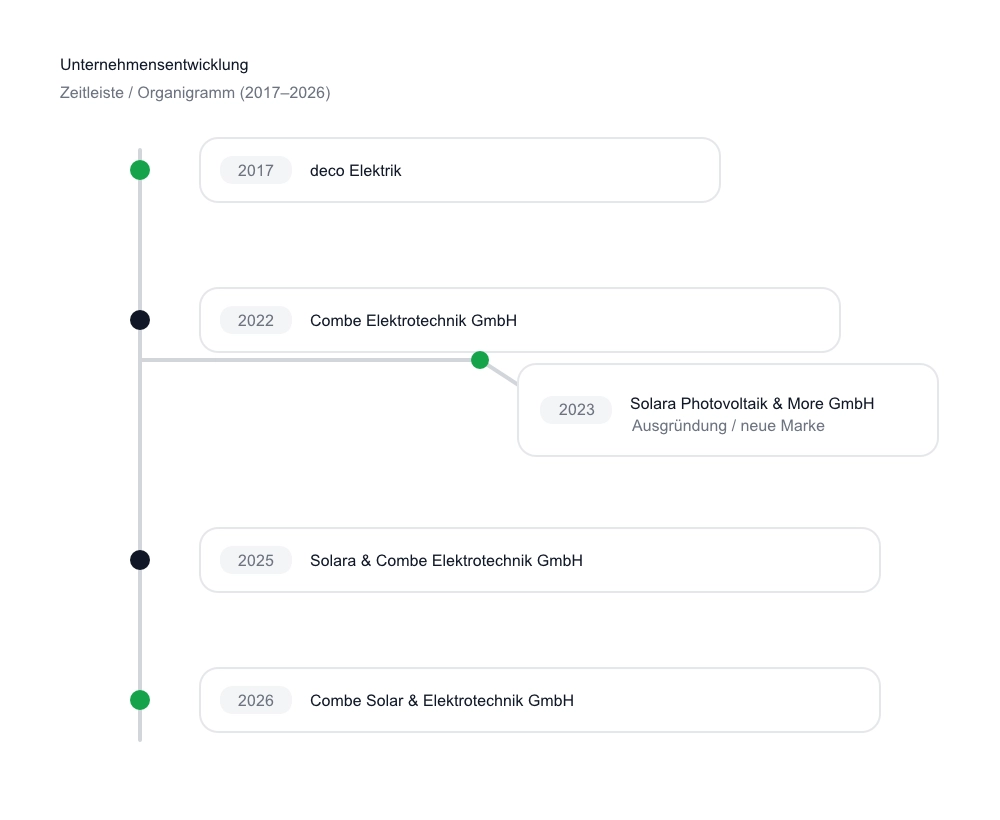Image resolution: width=1000 pixels, height=820 pixels.
Task: Open Solara & Combe Elektrotechnik GmbH entry
Action: 446,561
